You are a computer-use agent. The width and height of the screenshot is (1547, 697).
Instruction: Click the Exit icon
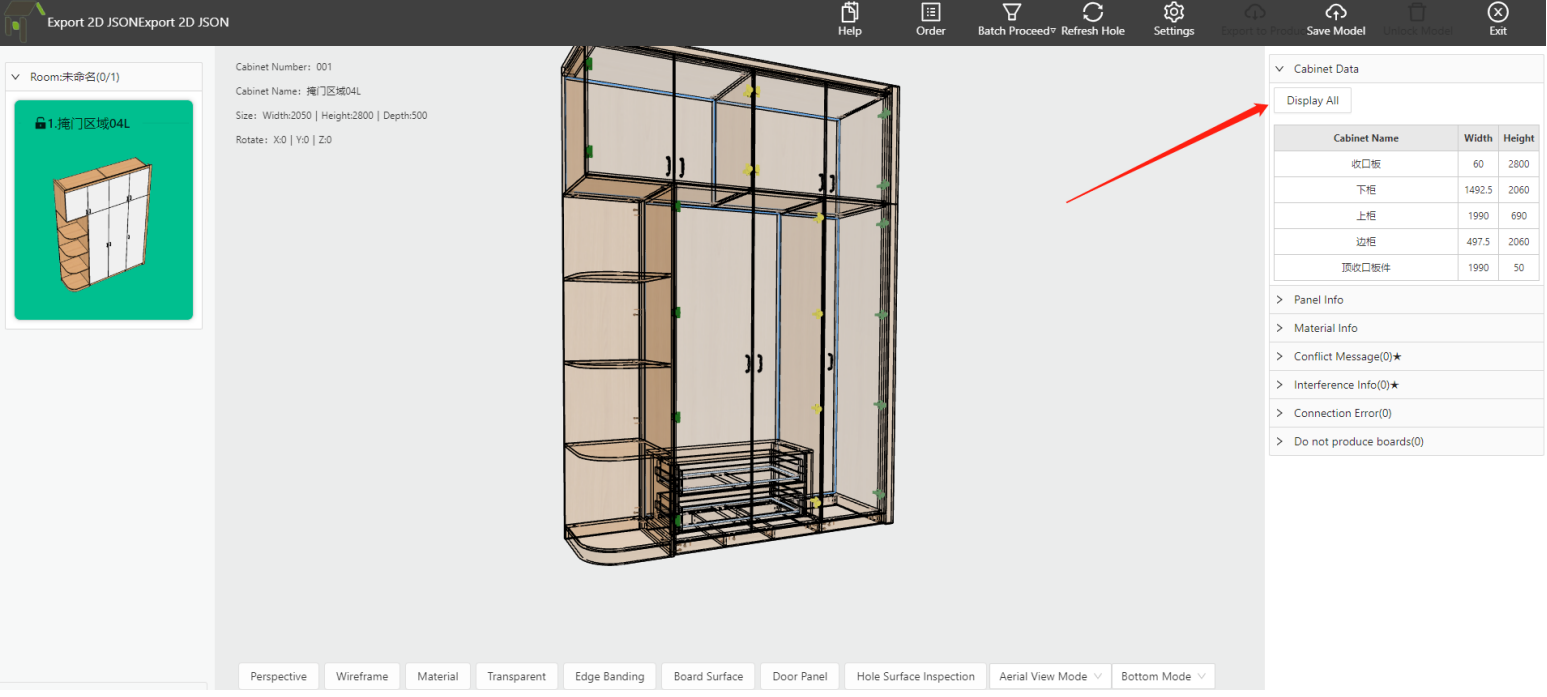point(1497,13)
